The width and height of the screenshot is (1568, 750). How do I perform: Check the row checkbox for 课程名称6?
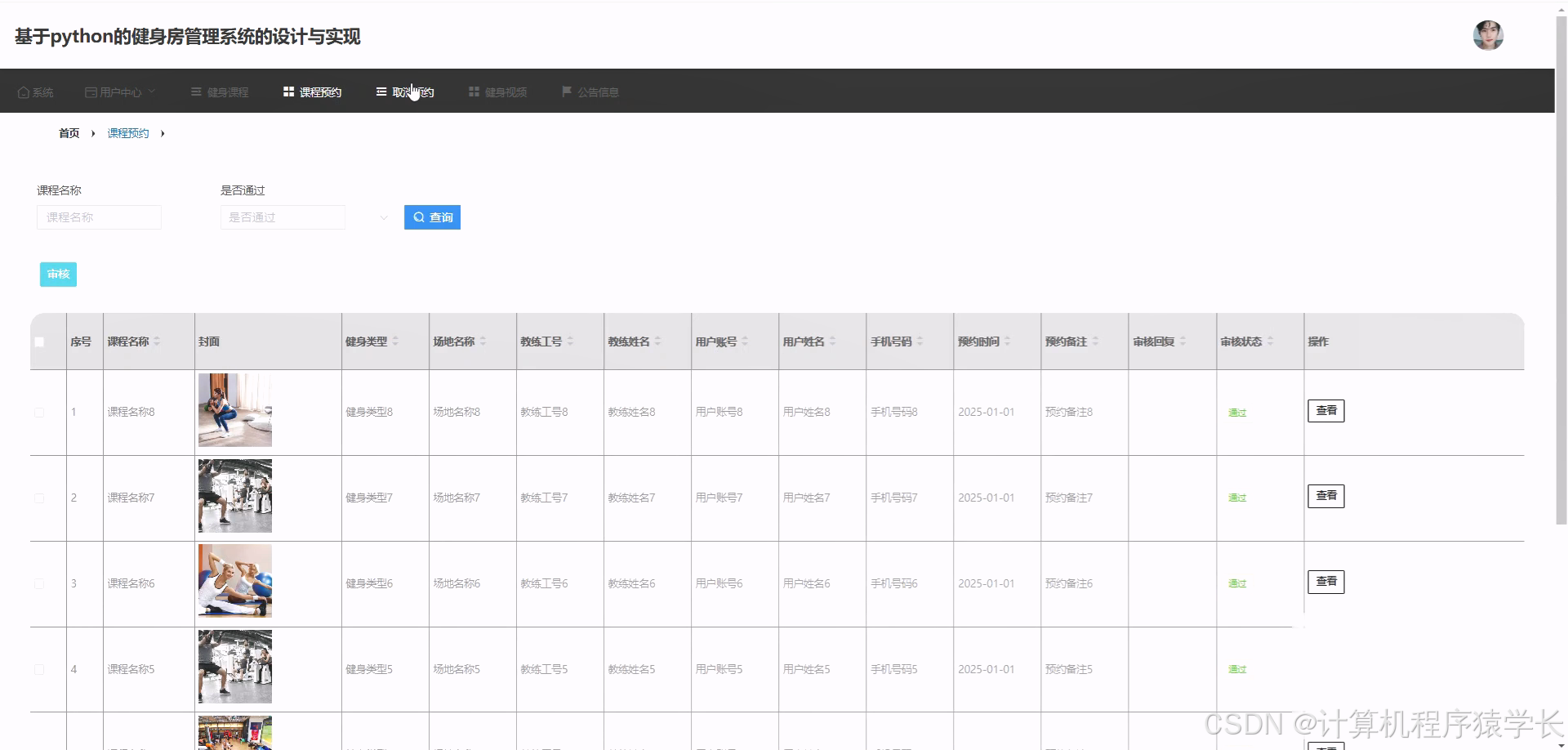[x=39, y=584]
